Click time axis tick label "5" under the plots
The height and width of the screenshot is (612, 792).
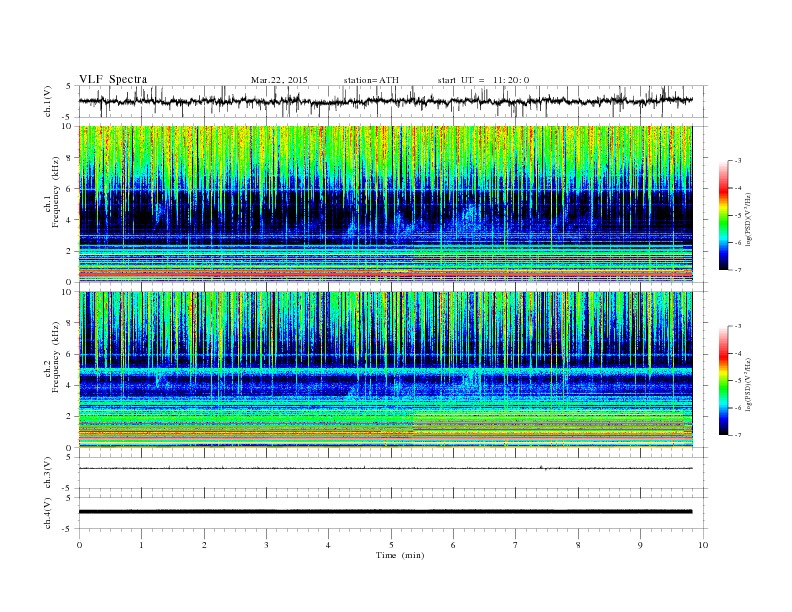[391, 545]
